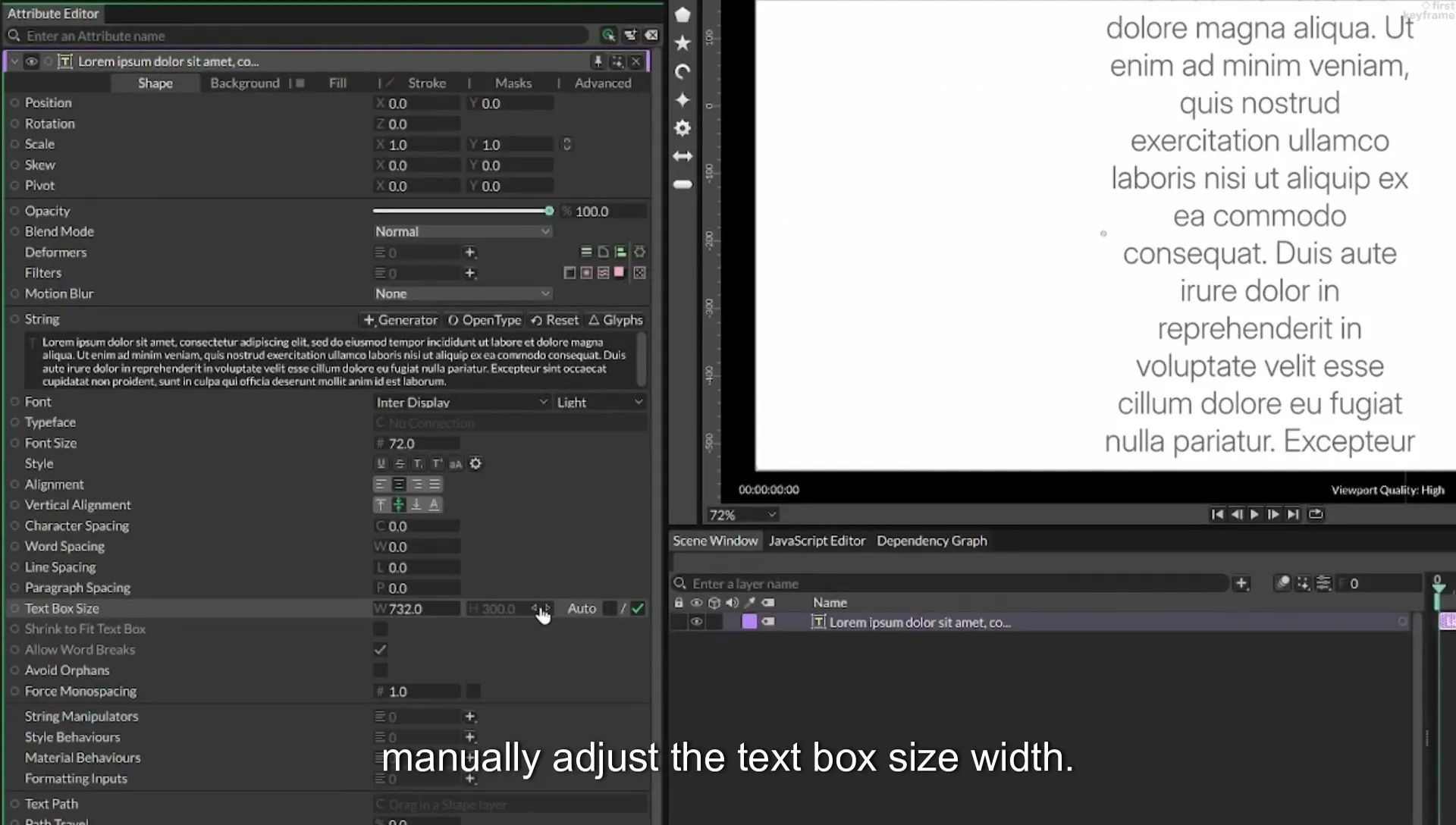Screen dimensions: 1456x825
Task: Collapse the Lorem ipsum attribute section
Action: (x=14, y=61)
